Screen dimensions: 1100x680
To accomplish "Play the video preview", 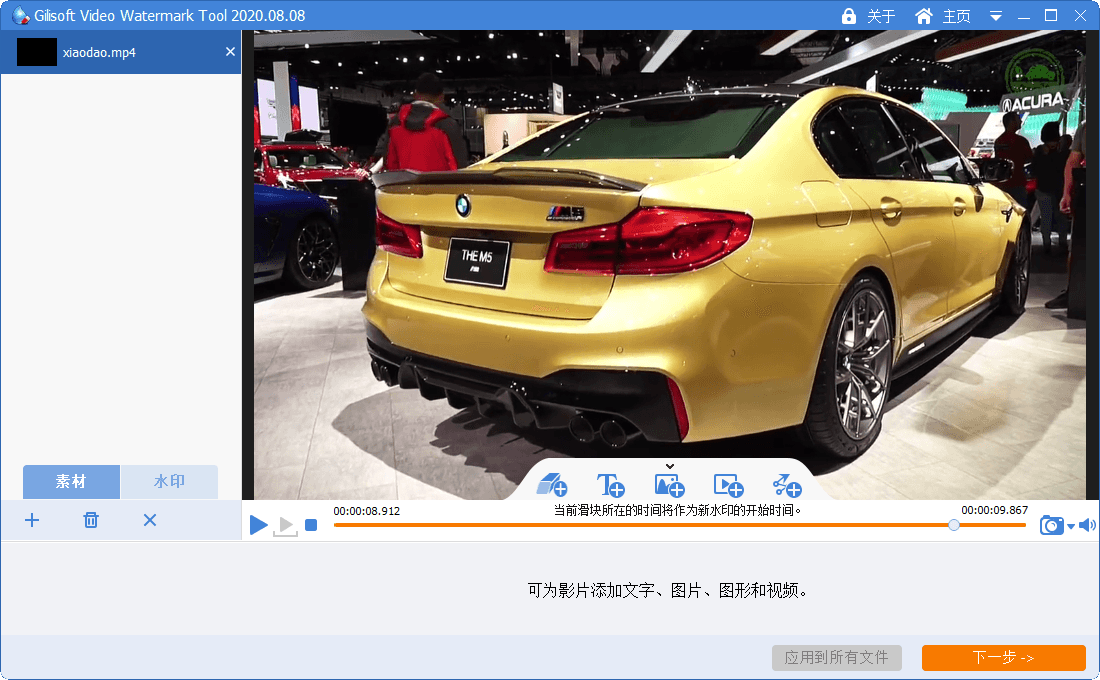I will click(x=258, y=525).
